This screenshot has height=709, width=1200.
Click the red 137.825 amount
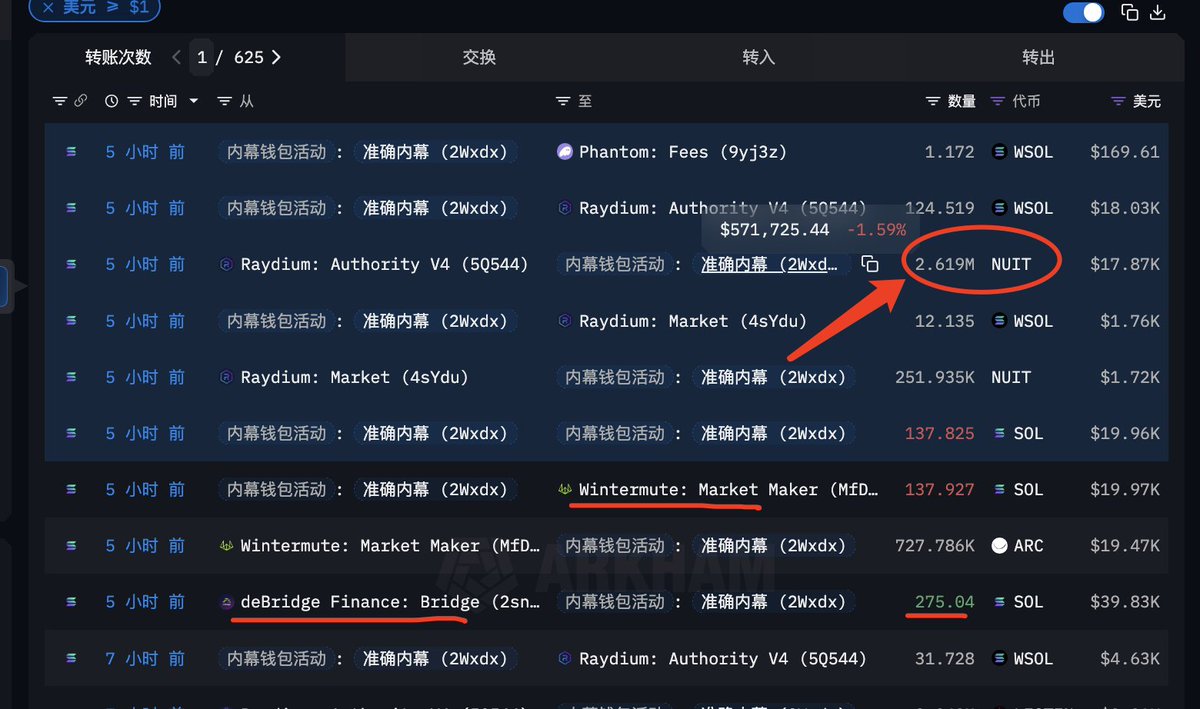(x=940, y=434)
